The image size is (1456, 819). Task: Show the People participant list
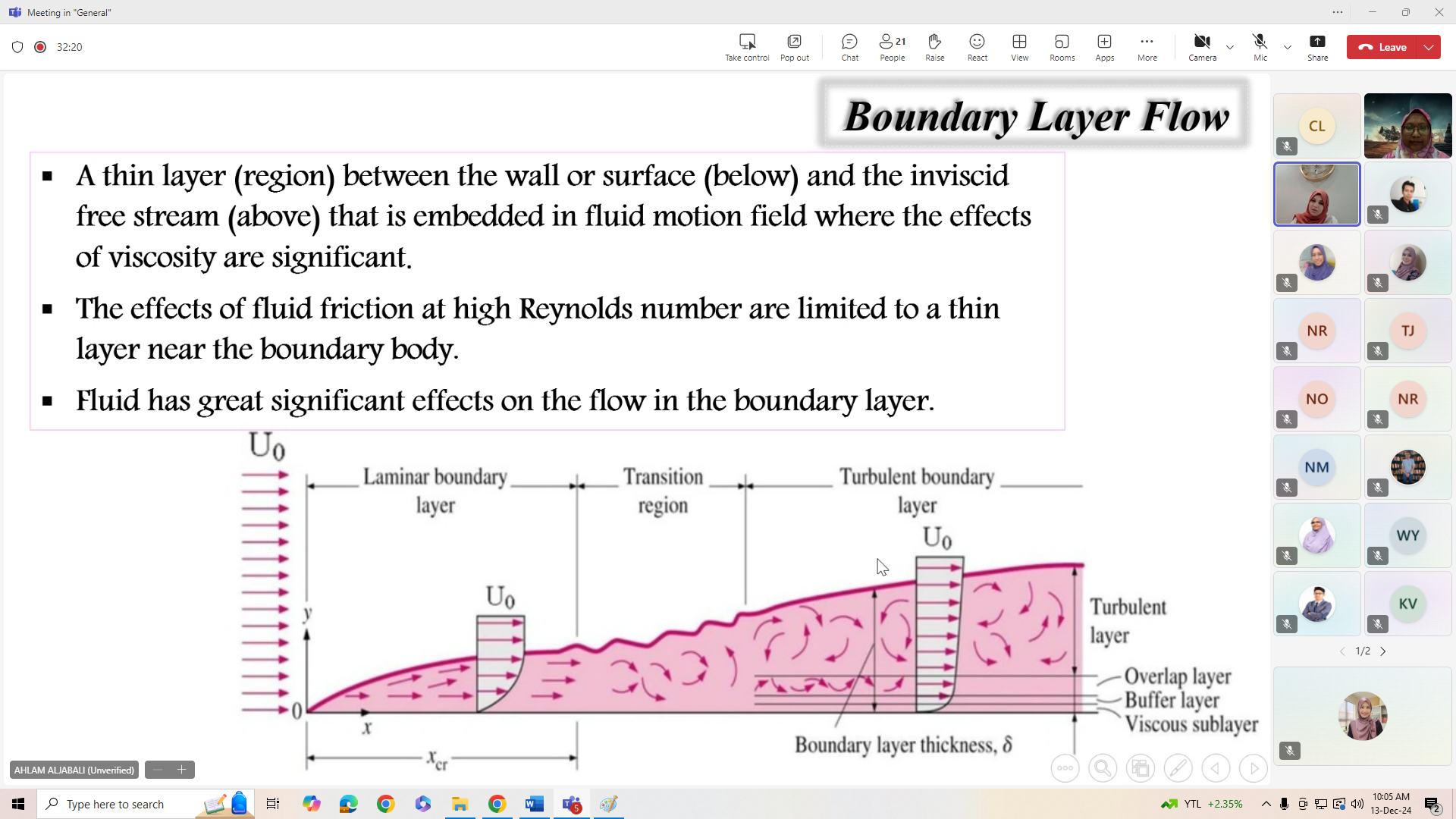click(x=893, y=47)
